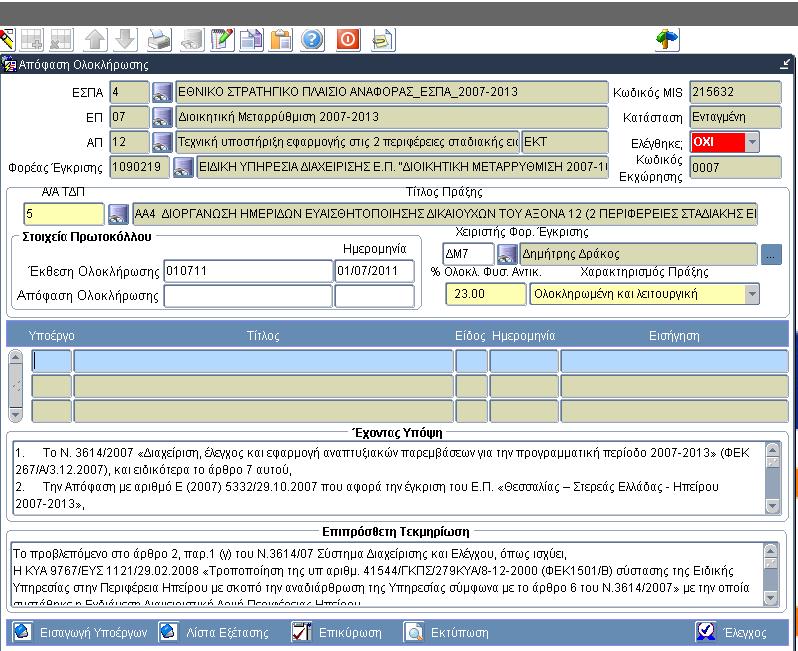Click the Είδος column header

[470, 336]
